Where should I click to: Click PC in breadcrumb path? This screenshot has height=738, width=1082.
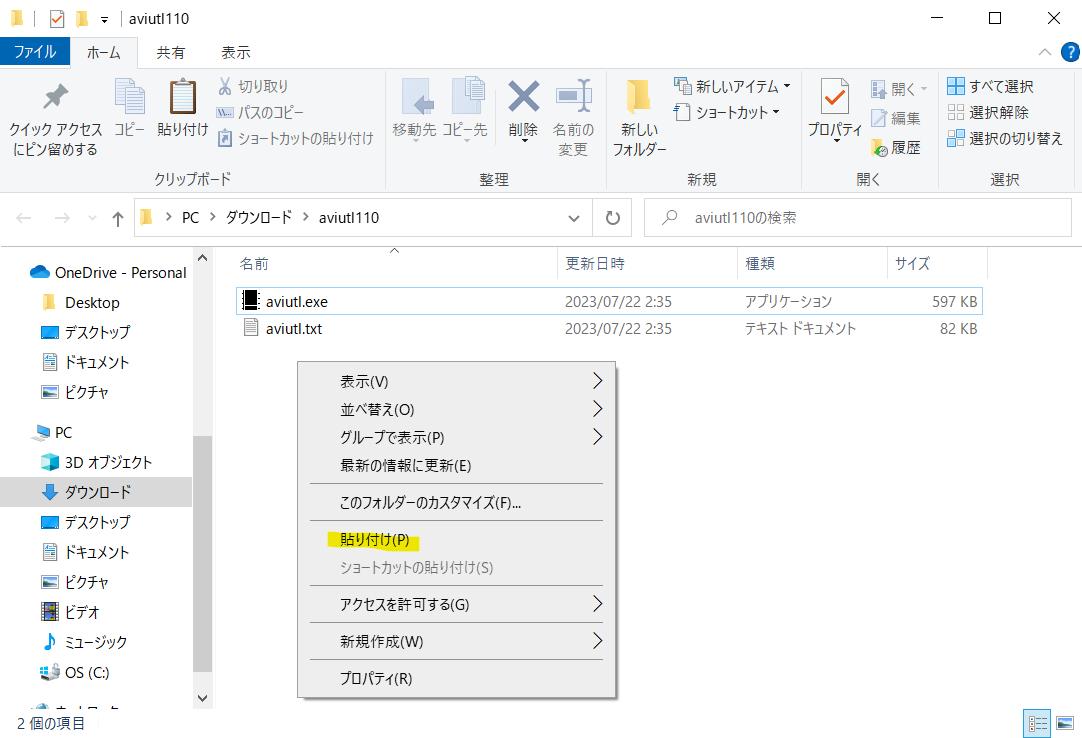(190, 218)
